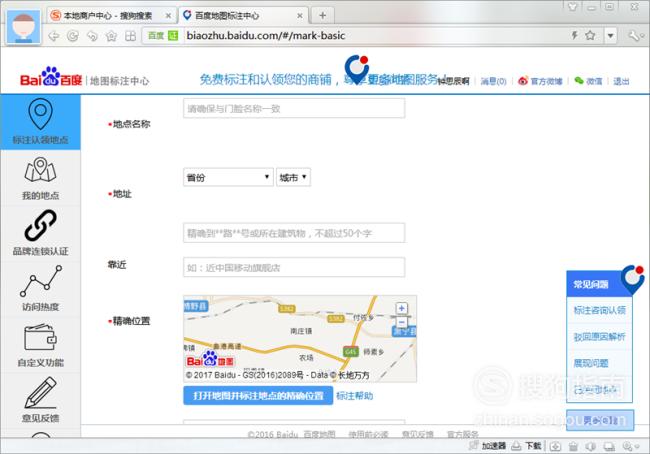
Task: Click the footer 官方服务 link
Action: [463, 434]
